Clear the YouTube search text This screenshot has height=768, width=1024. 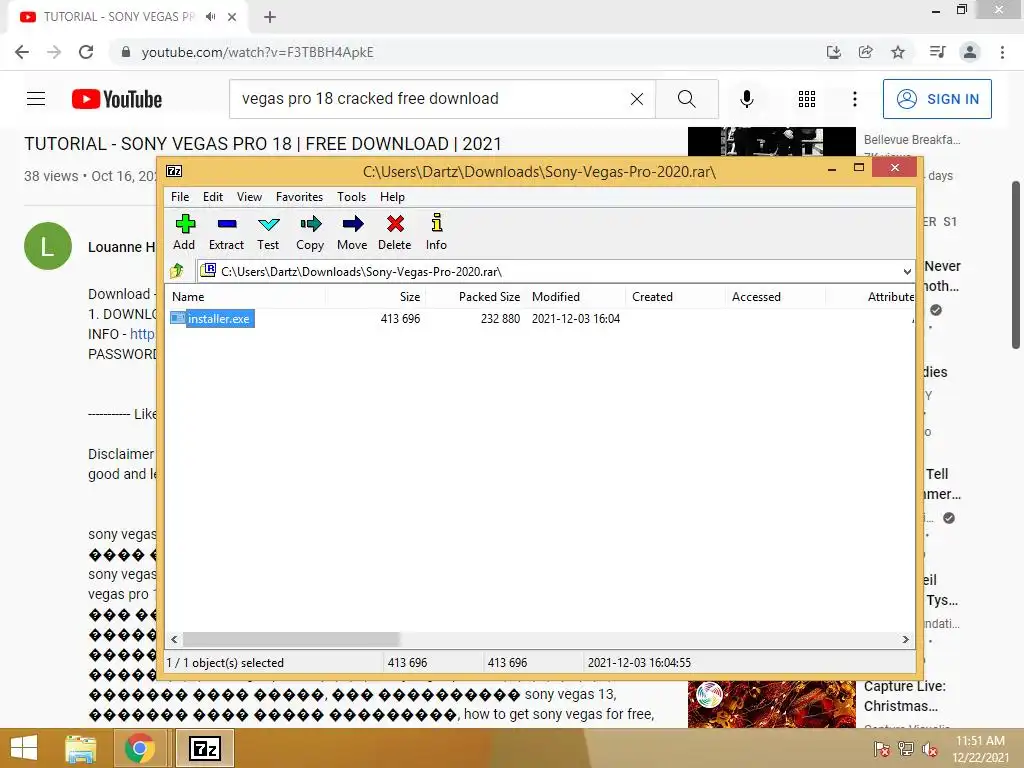(x=637, y=99)
